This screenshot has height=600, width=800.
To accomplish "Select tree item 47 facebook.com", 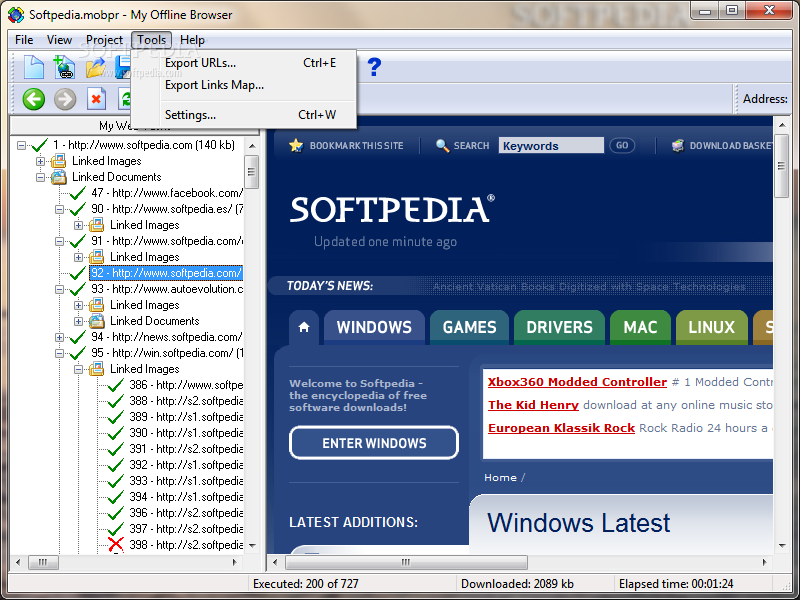I will click(167, 193).
